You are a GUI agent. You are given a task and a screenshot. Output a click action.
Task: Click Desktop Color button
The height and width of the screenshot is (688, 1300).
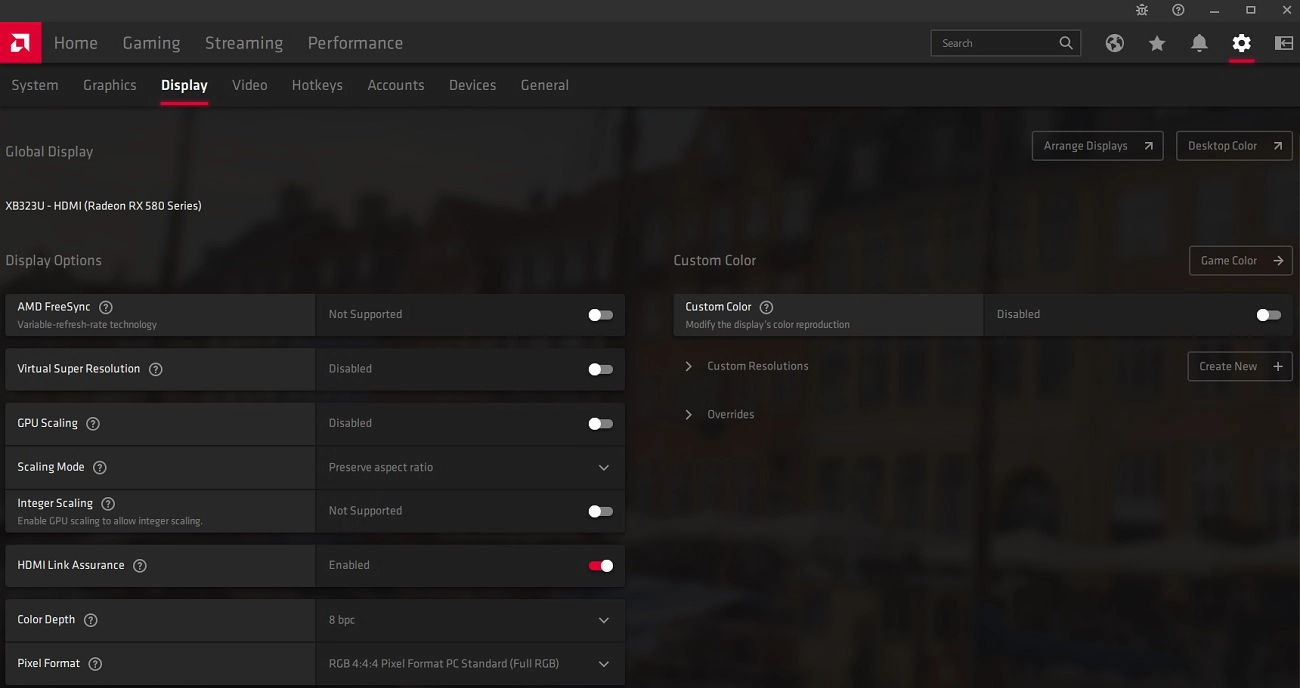click(1234, 146)
